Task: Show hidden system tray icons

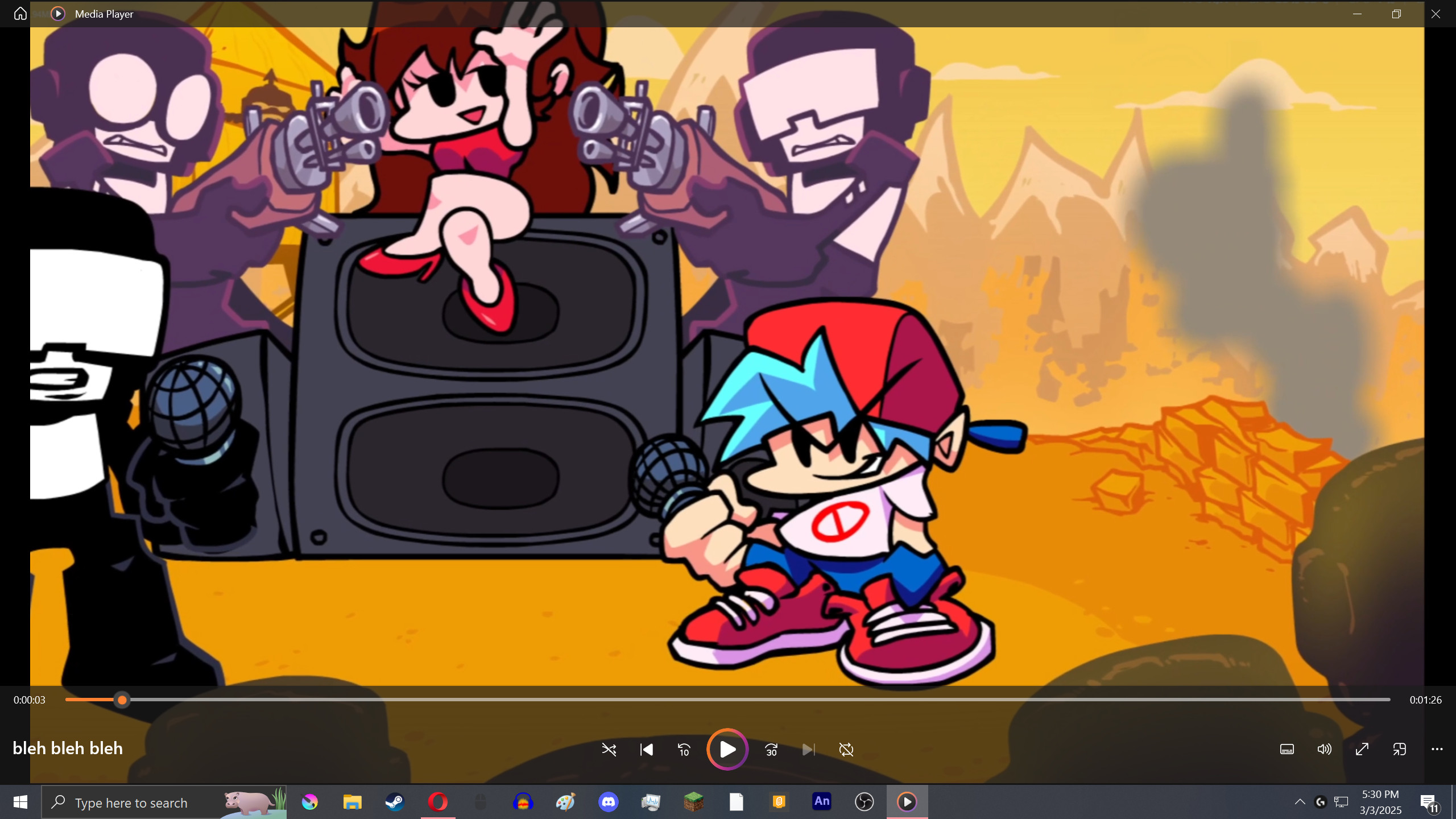Action: click(1300, 802)
